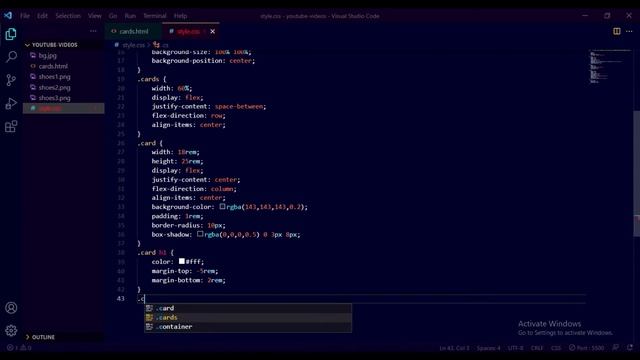This screenshot has height=360, width=640.
Task: Click line number 43 in gutter
Action: [120, 299]
